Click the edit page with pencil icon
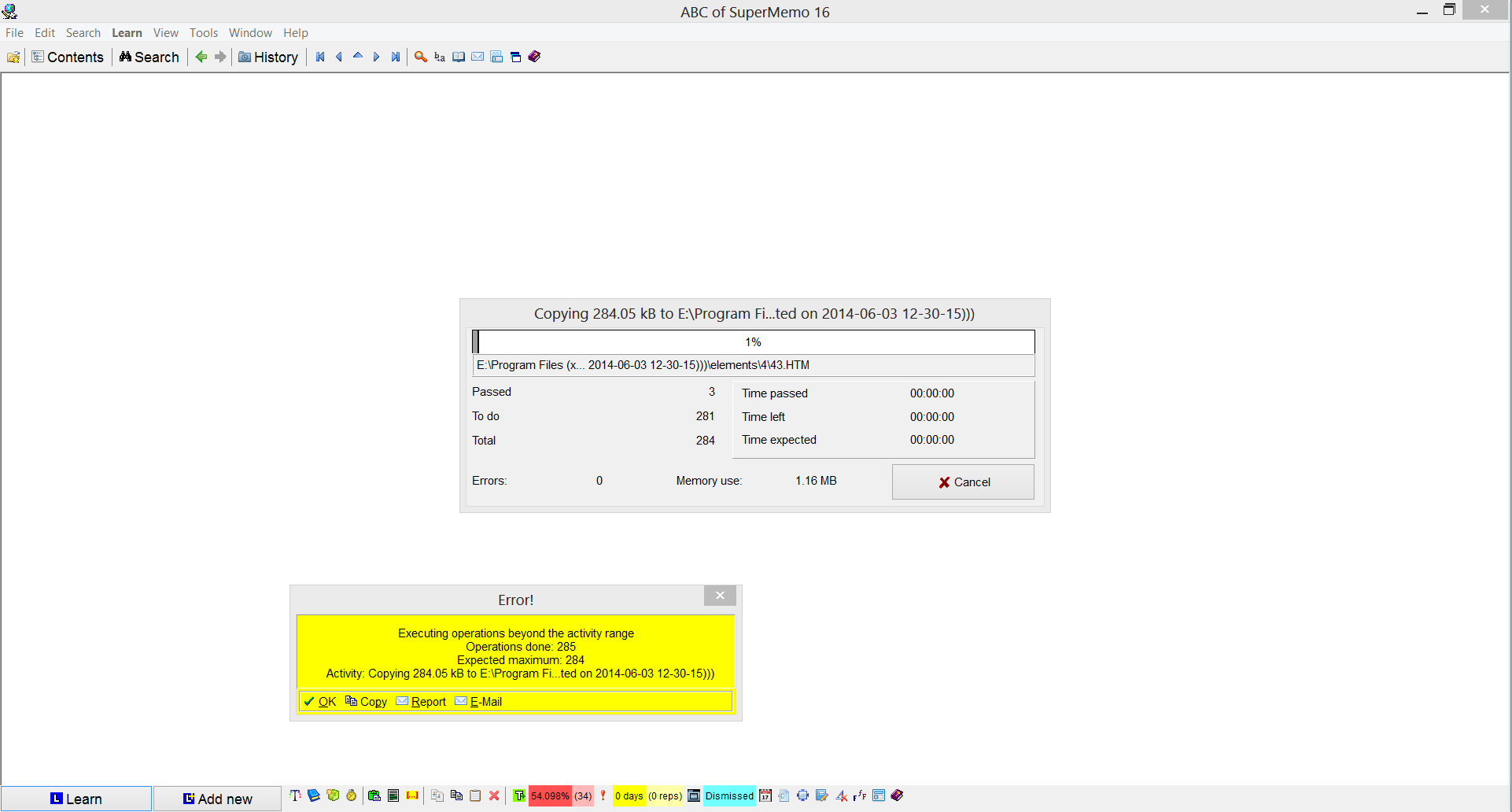 point(822,795)
